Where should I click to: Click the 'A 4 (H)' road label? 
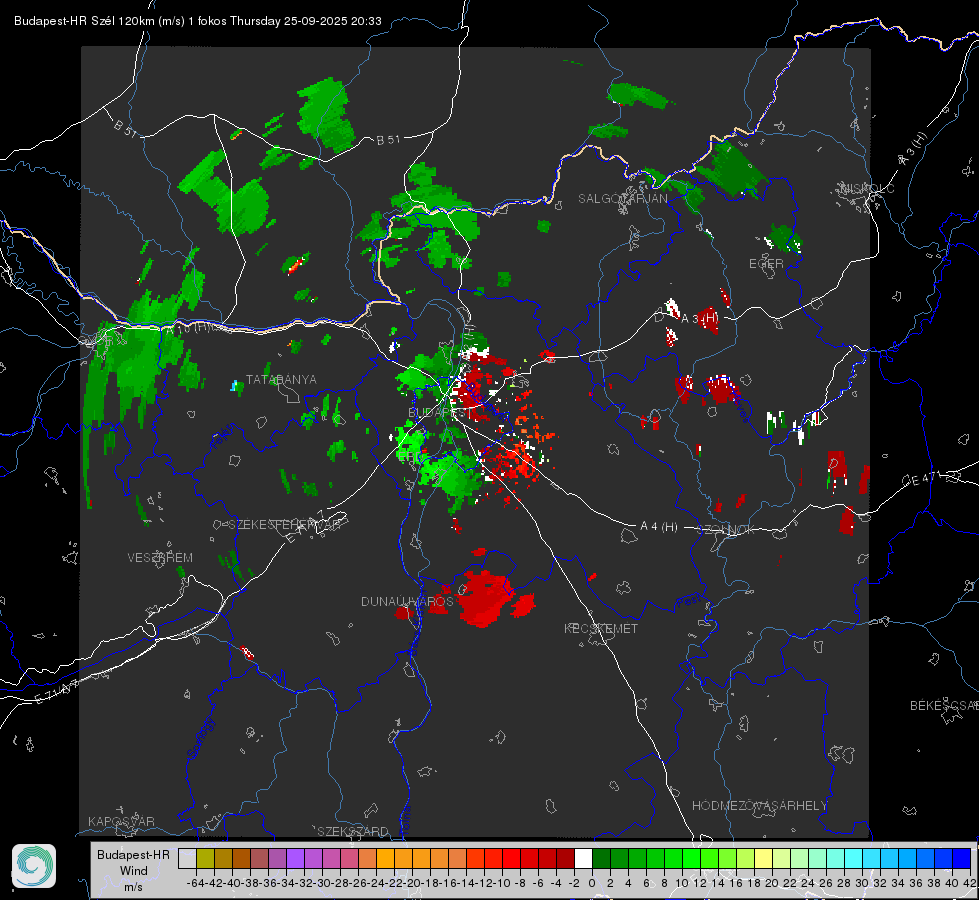click(659, 527)
